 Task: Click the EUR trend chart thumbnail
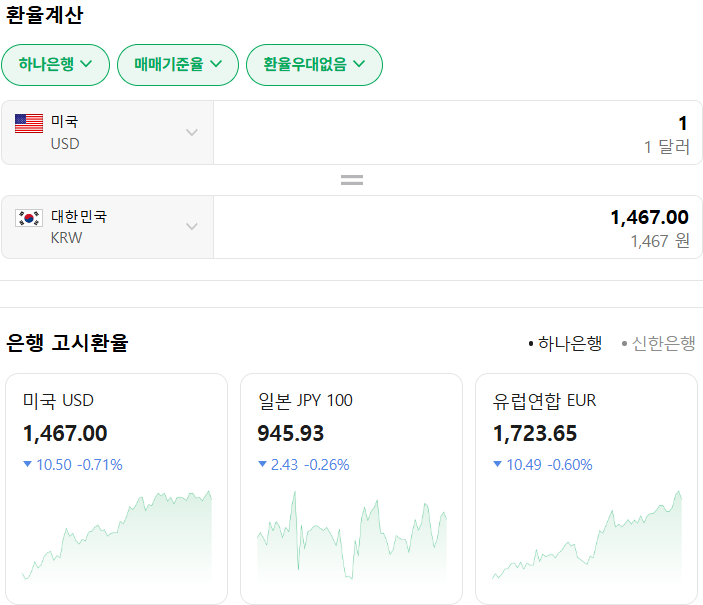[586, 536]
